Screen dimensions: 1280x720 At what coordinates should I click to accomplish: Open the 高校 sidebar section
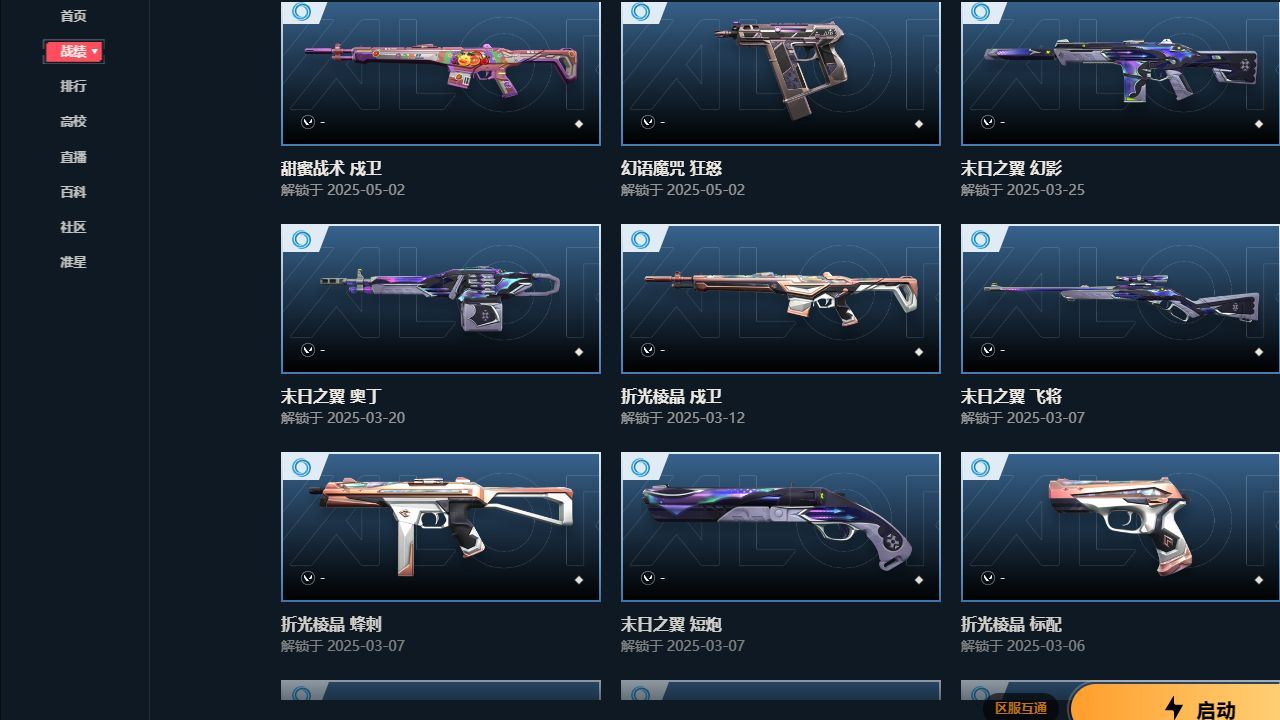point(73,121)
